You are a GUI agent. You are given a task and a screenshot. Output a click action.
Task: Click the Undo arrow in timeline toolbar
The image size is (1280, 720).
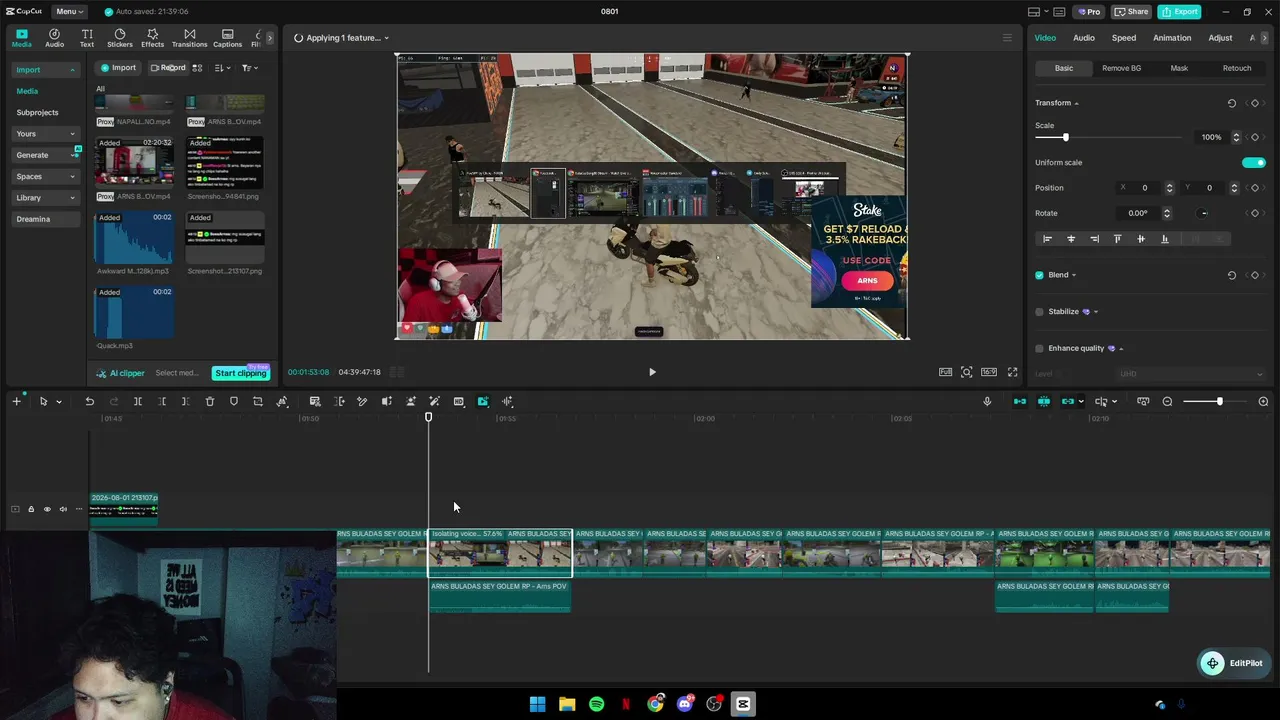click(89, 401)
